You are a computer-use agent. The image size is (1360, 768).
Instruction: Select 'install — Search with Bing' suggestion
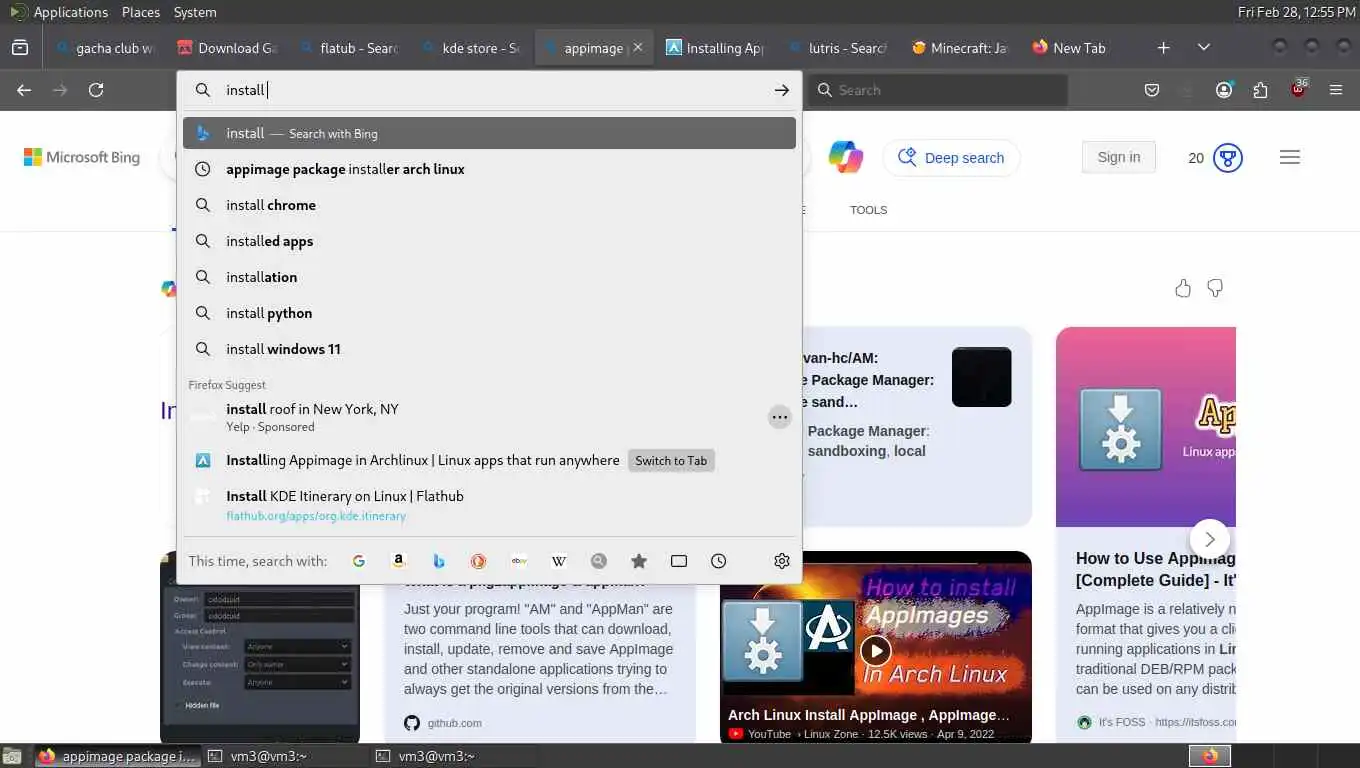click(489, 133)
